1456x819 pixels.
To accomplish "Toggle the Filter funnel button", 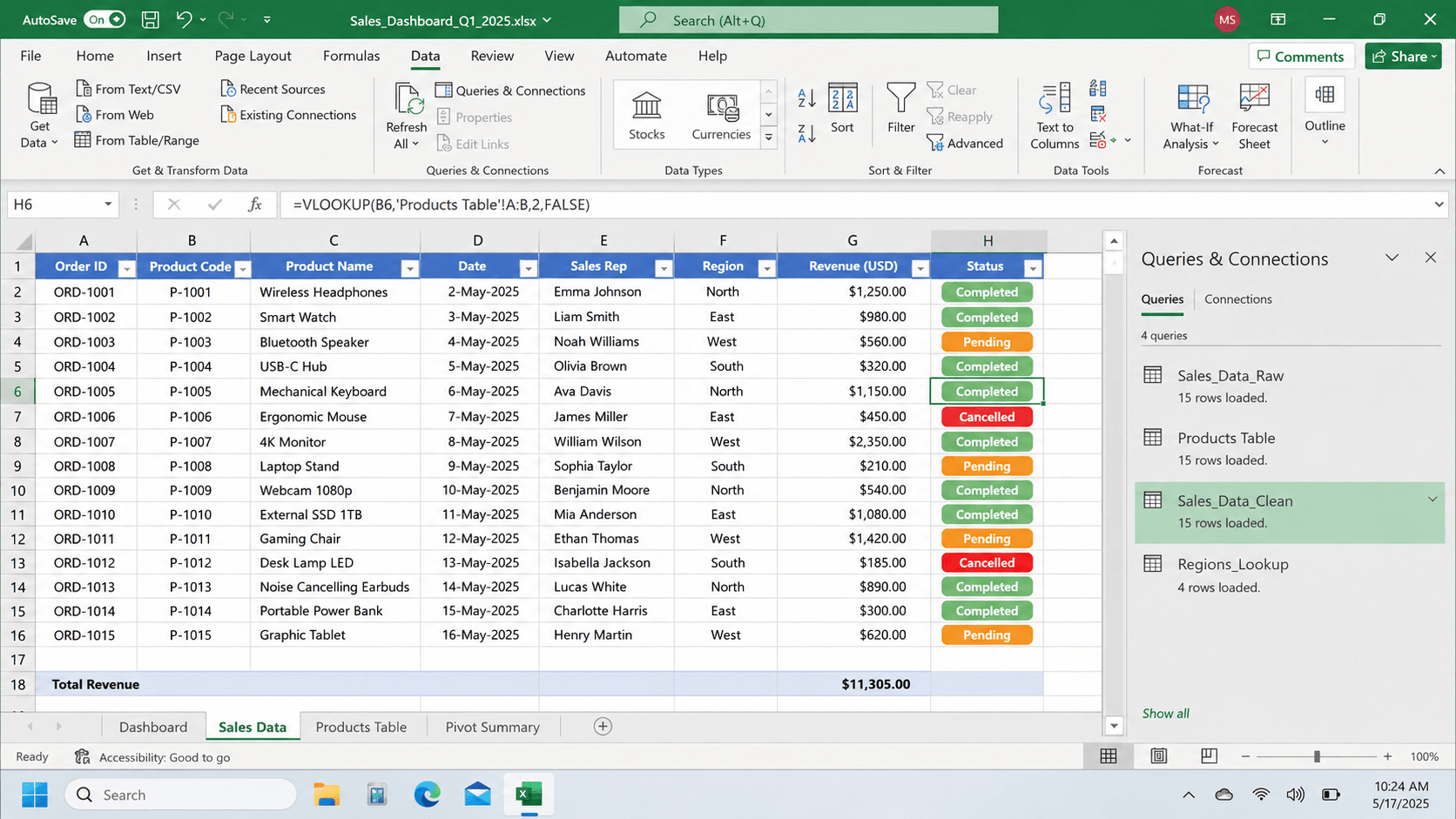I will (x=901, y=109).
